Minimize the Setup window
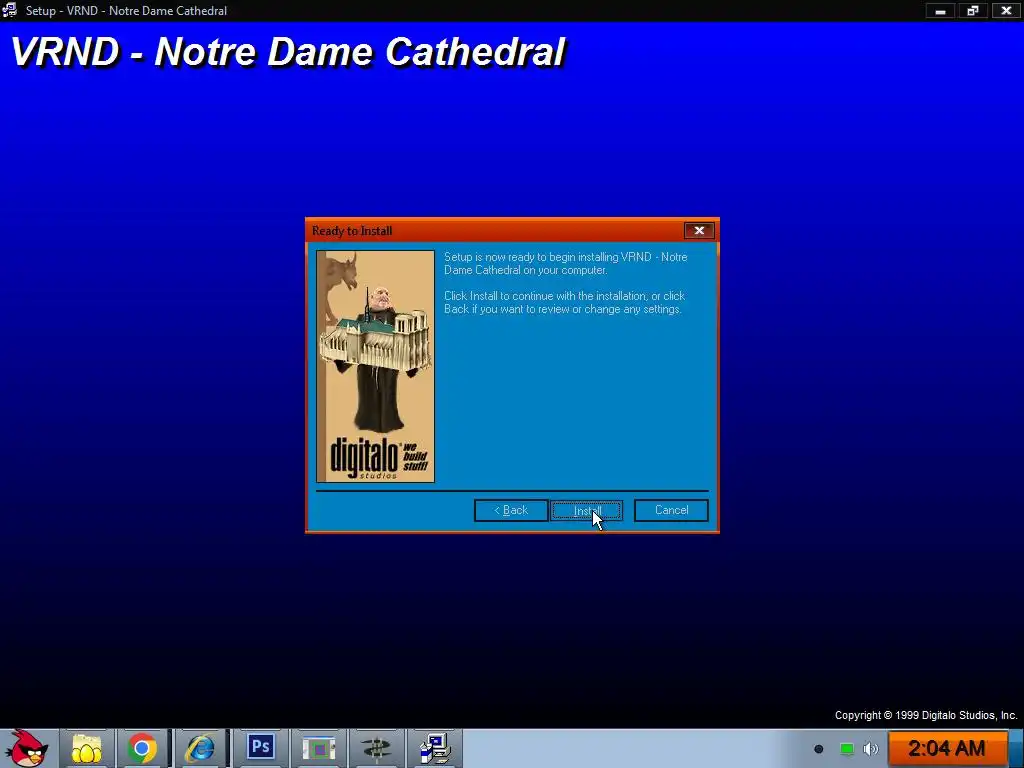 point(940,10)
